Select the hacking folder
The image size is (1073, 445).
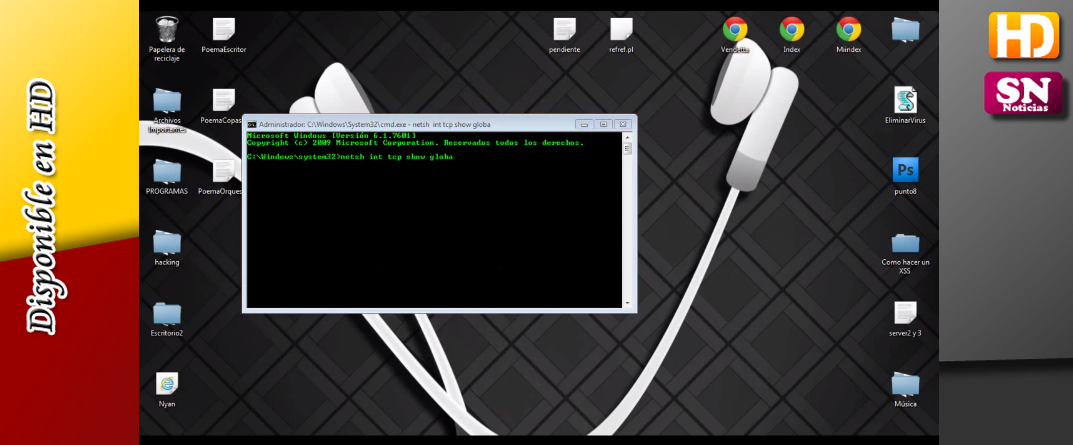(167, 242)
